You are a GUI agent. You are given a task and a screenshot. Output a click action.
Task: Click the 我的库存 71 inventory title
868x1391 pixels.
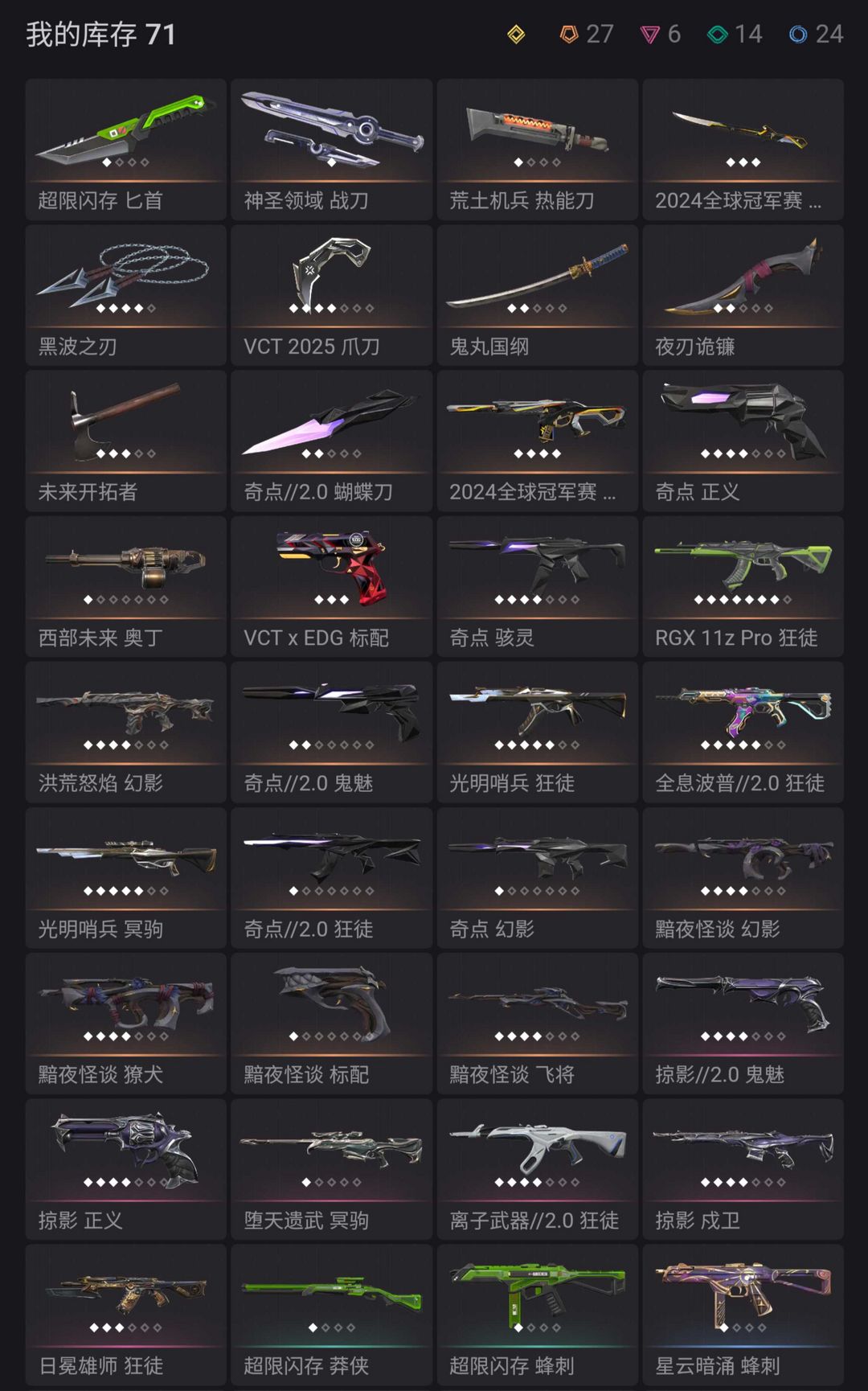(100, 35)
